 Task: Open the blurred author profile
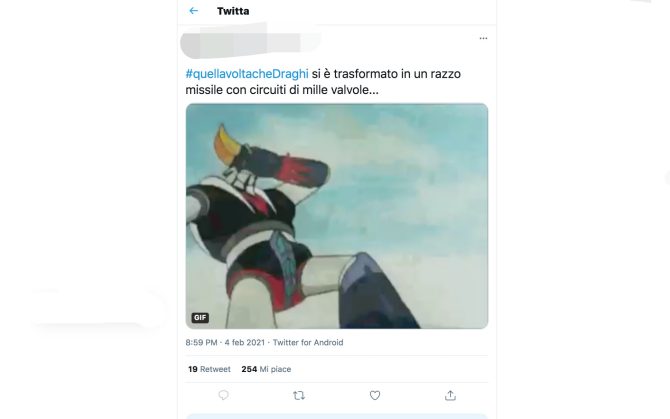(250, 41)
